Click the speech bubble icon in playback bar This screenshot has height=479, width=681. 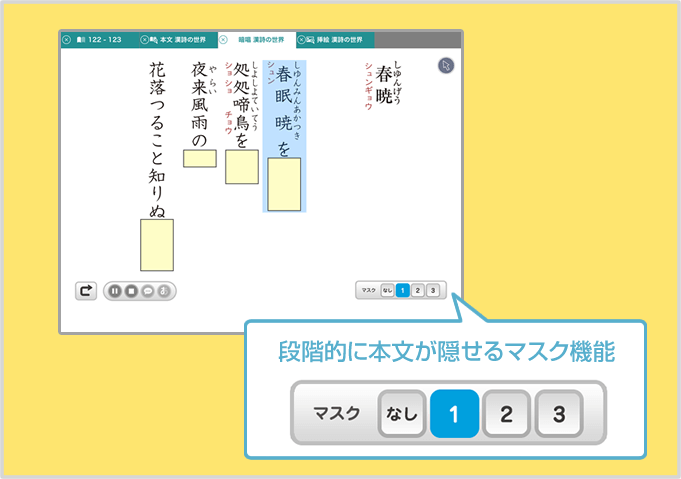[x=148, y=291]
